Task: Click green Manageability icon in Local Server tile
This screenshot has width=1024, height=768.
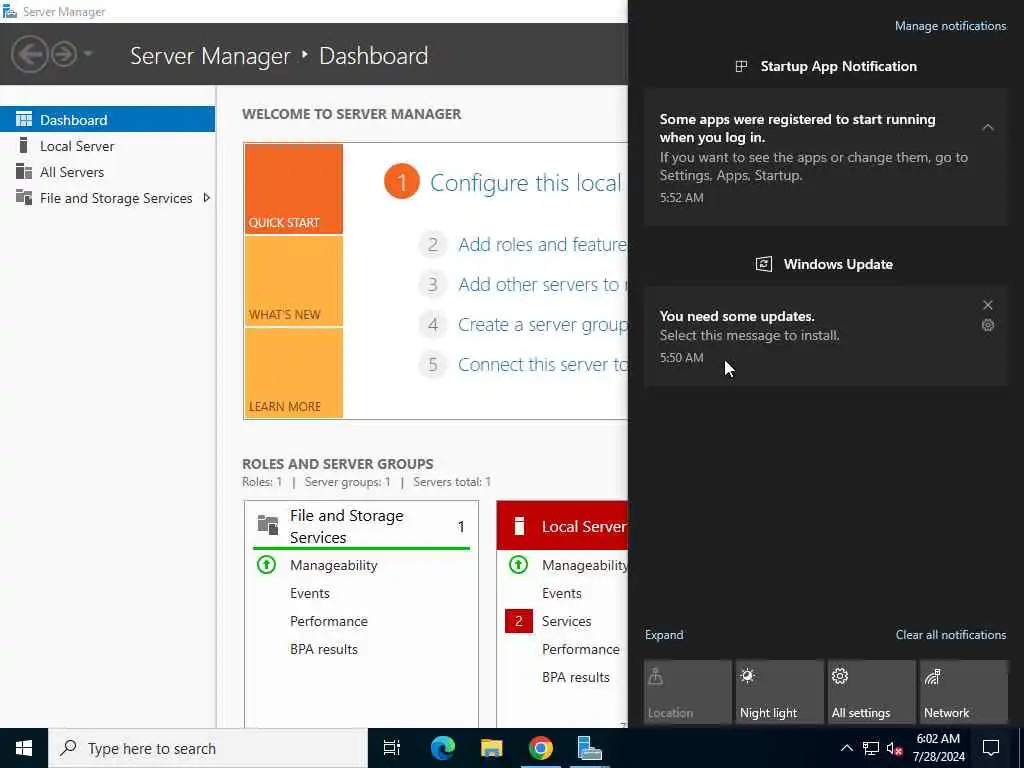Action: pos(519,564)
